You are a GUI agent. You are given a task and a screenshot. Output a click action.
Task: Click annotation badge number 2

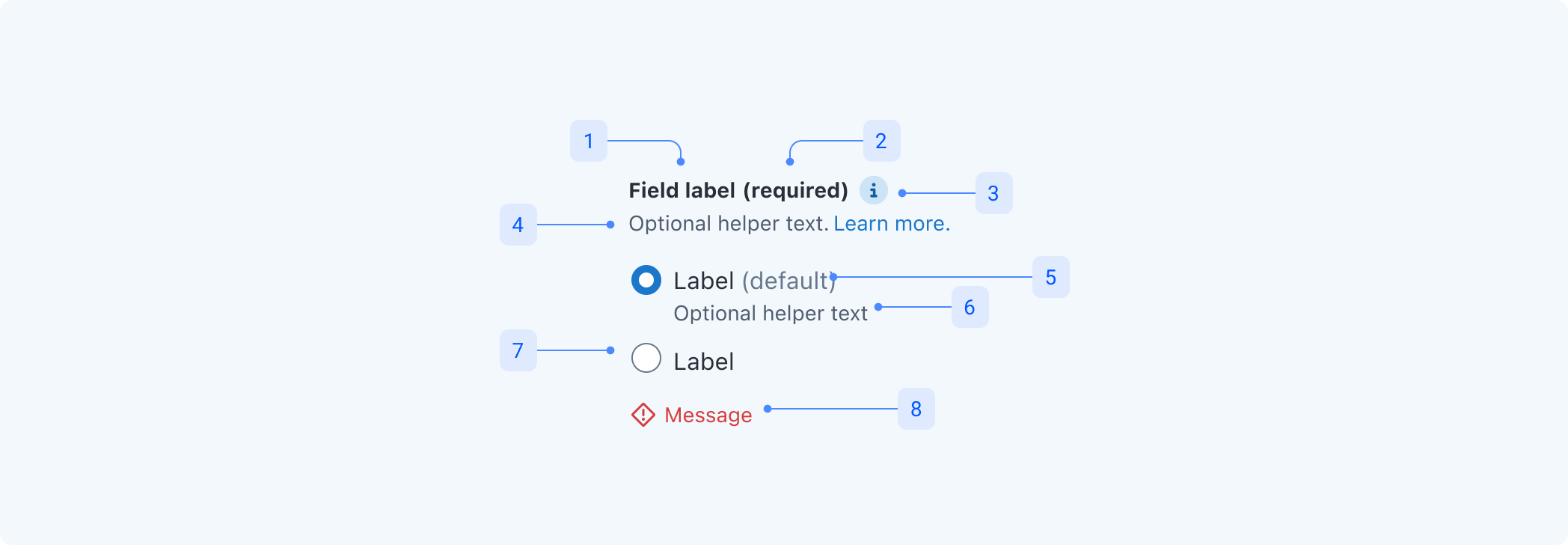(882, 141)
